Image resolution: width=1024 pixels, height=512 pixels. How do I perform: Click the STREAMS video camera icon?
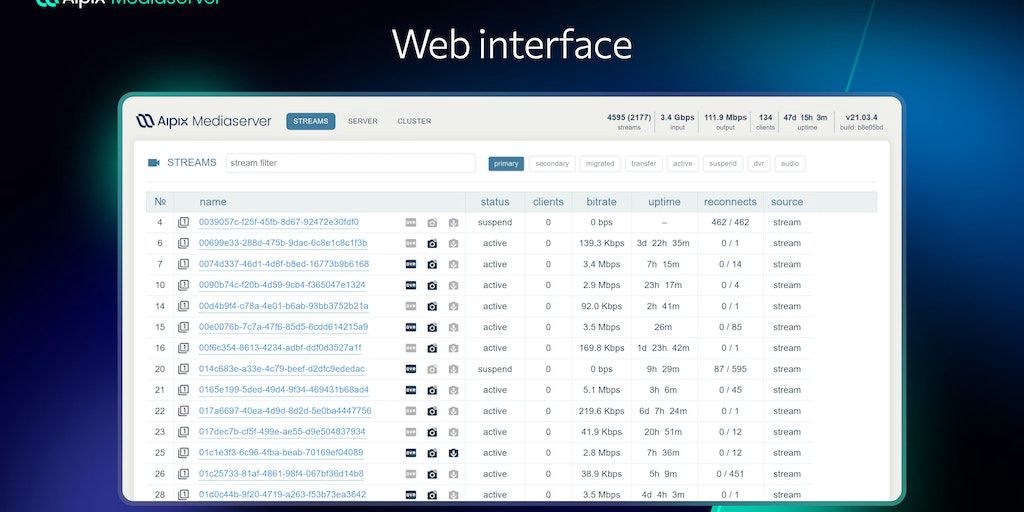154,163
